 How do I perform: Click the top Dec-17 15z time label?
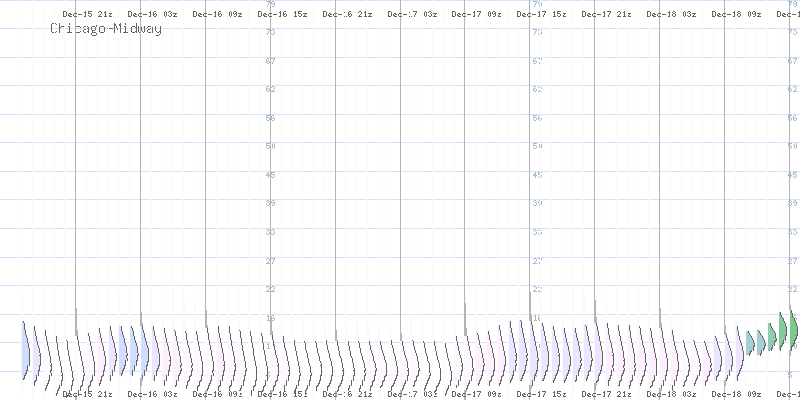tap(541, 14)
